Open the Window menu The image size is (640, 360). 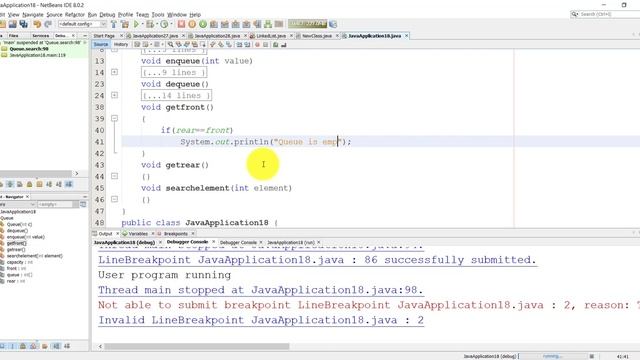coord(177,15)
